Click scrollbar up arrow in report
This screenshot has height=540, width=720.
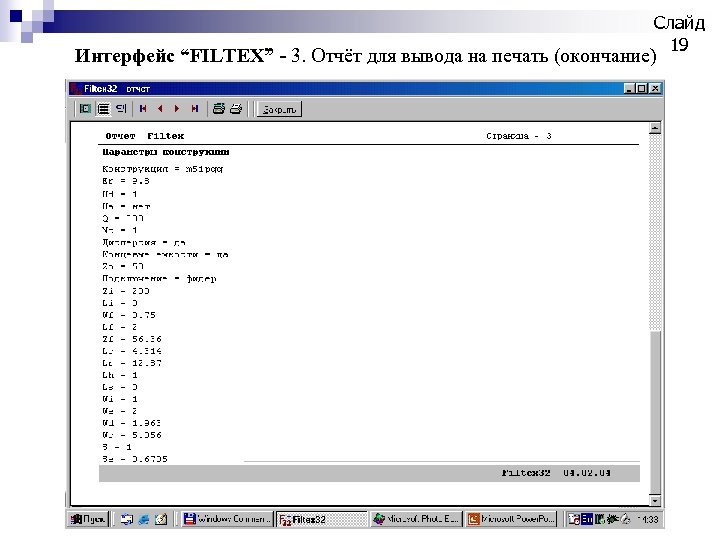pos(655,128)
